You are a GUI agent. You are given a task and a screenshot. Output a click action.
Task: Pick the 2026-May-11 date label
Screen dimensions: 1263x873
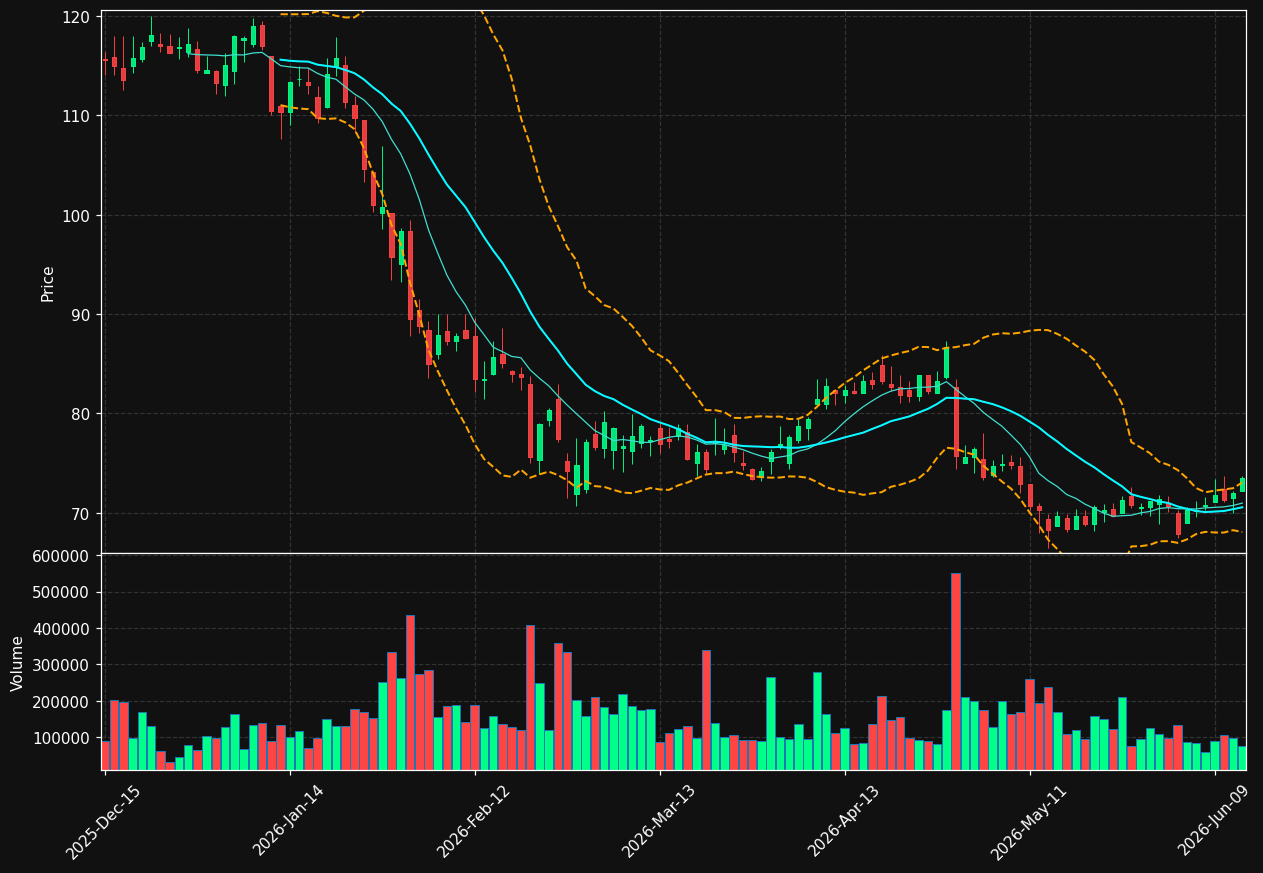(x=1029, y=821)
